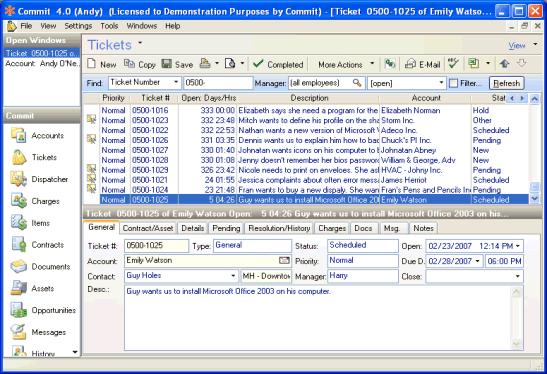Open the Help menu
This screenshot has height=374, width=547.
[173, 26]
